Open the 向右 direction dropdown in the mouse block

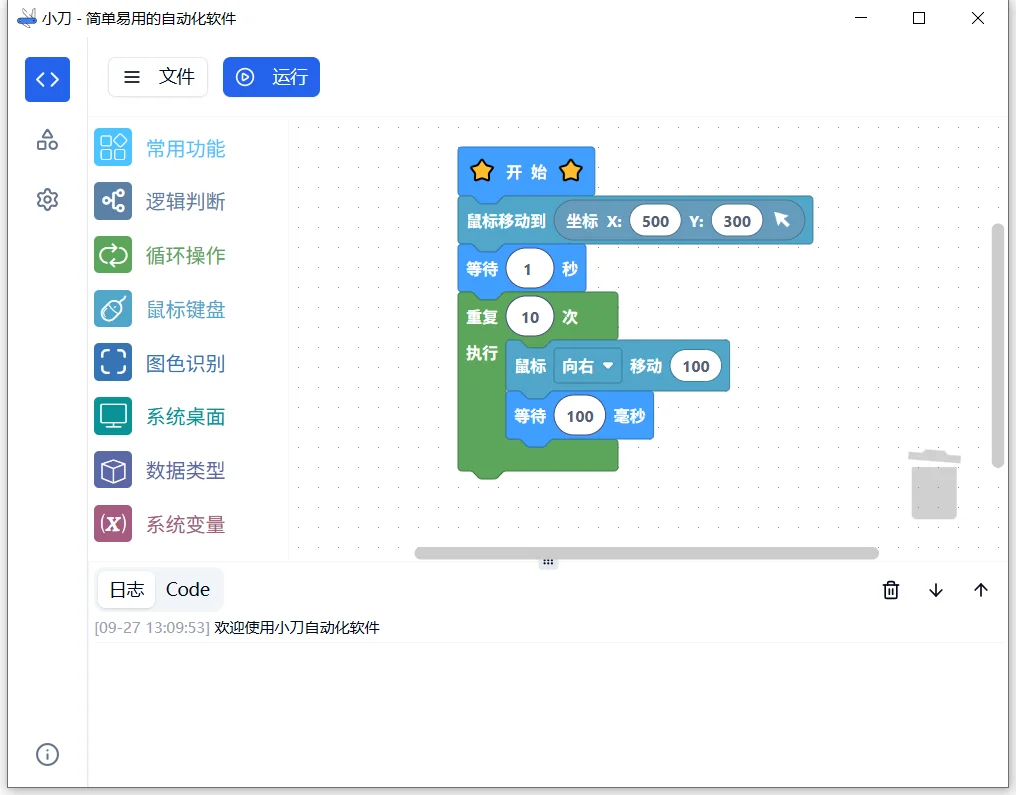587,366
